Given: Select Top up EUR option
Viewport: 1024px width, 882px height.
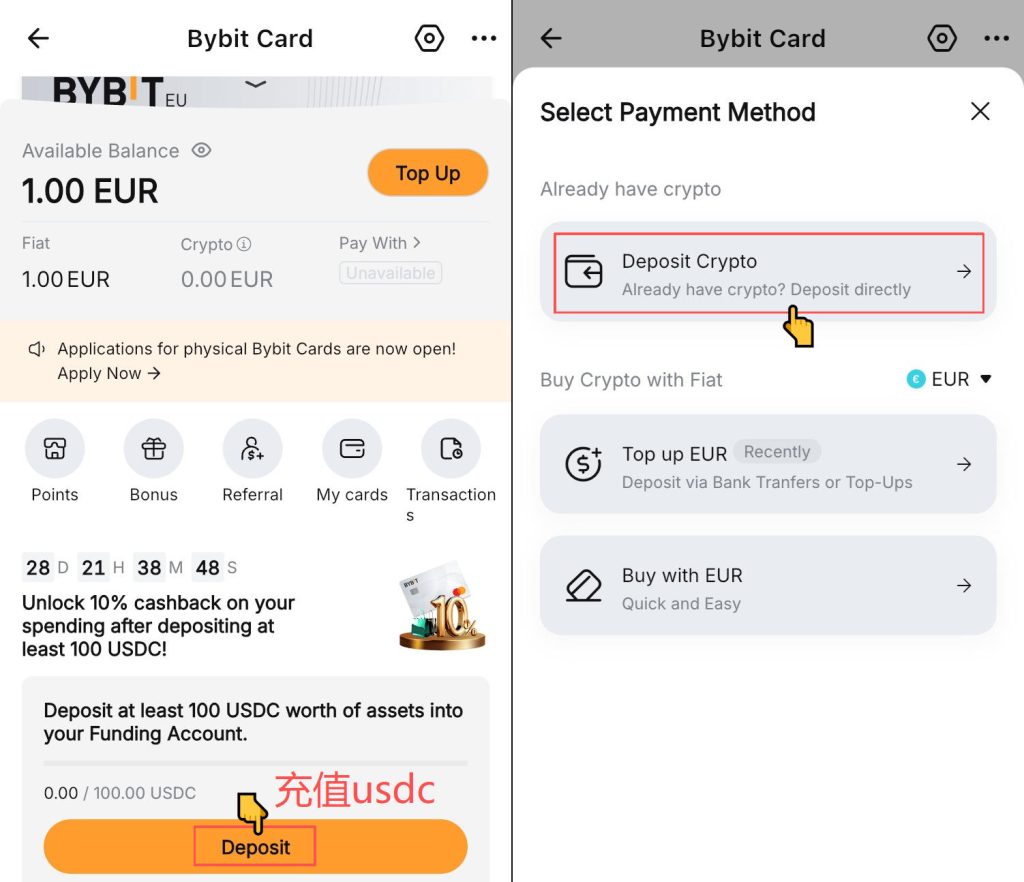Looking at the screenshot, I should pyautogui.click(x=768, y=464).
